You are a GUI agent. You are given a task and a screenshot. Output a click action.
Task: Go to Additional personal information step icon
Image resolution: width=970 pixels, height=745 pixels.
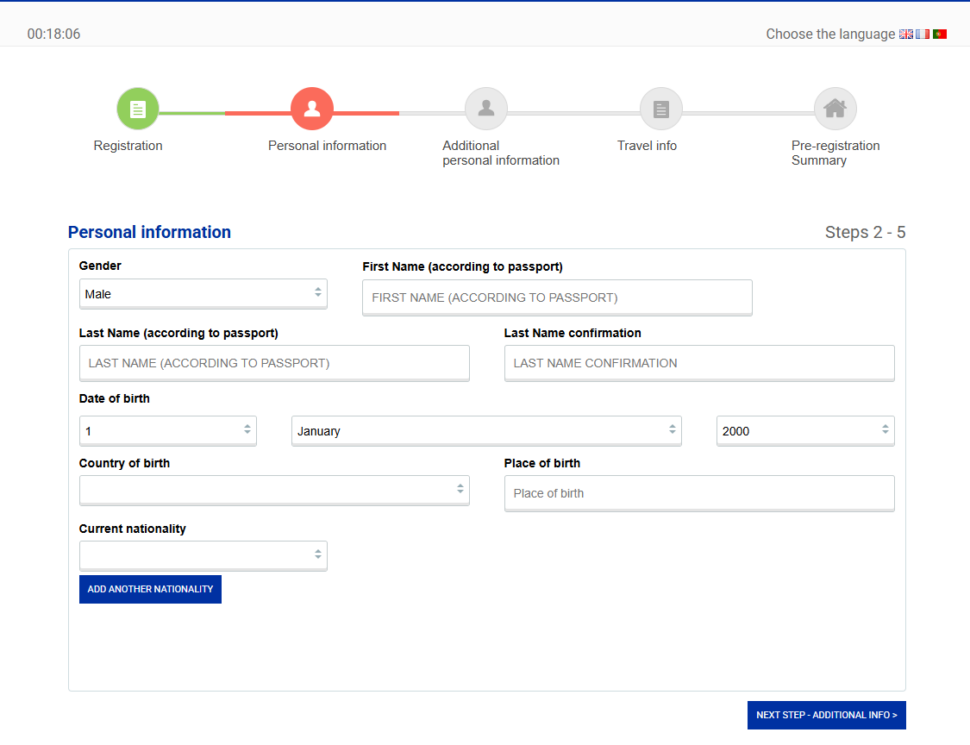pyautogui.click(x=486, y=109)
